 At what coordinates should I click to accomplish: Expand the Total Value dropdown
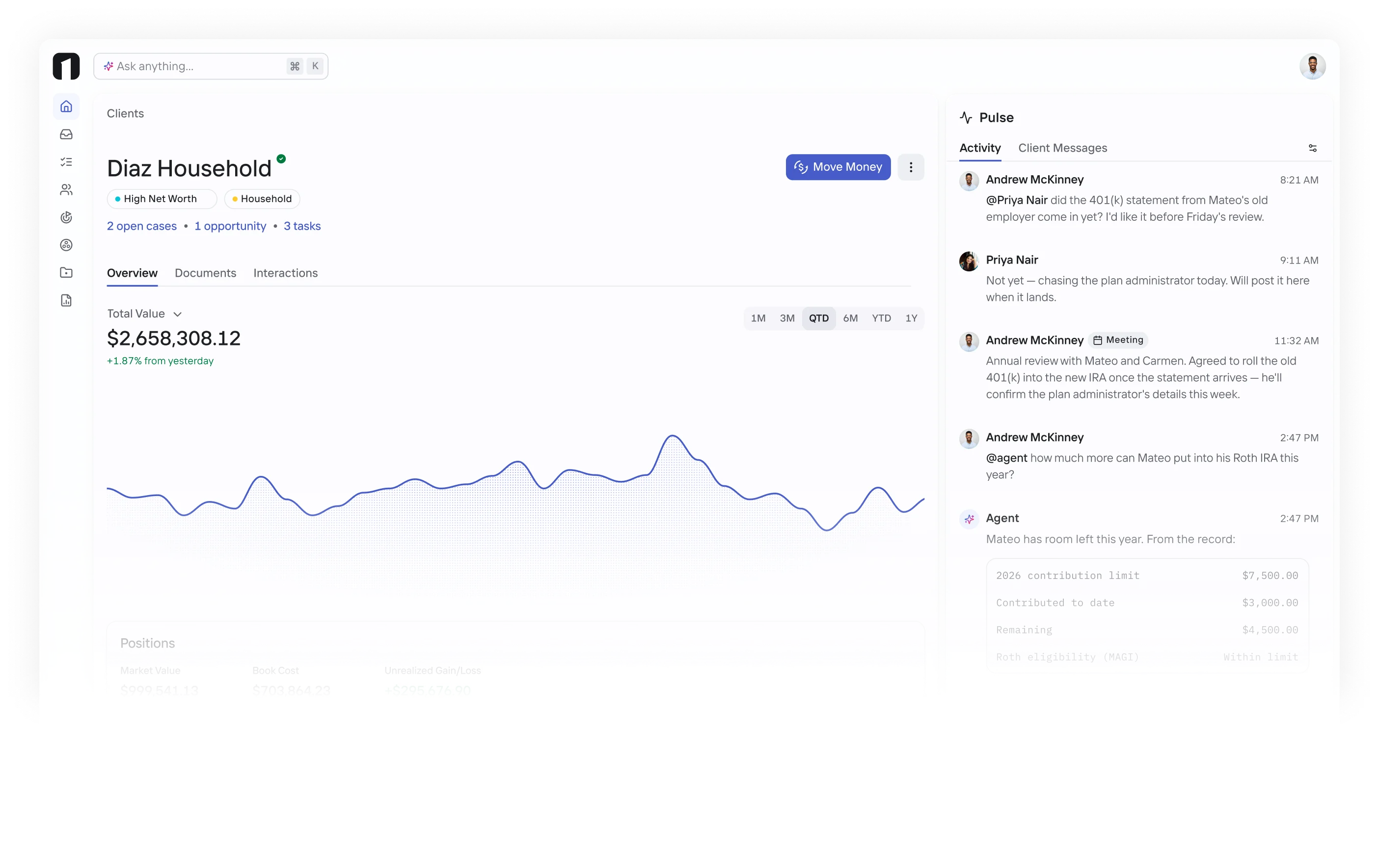point(145,314)
